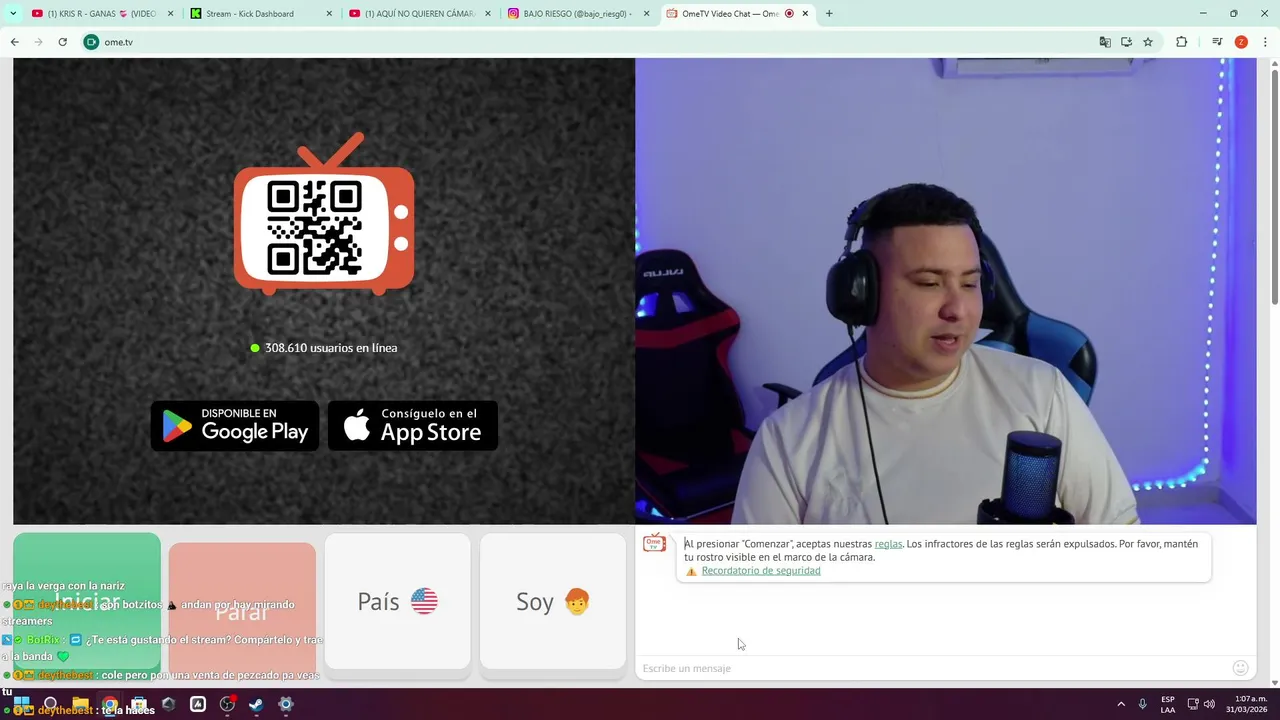Expand the system tray hidden icons chevron

[x=1121, y=704]
